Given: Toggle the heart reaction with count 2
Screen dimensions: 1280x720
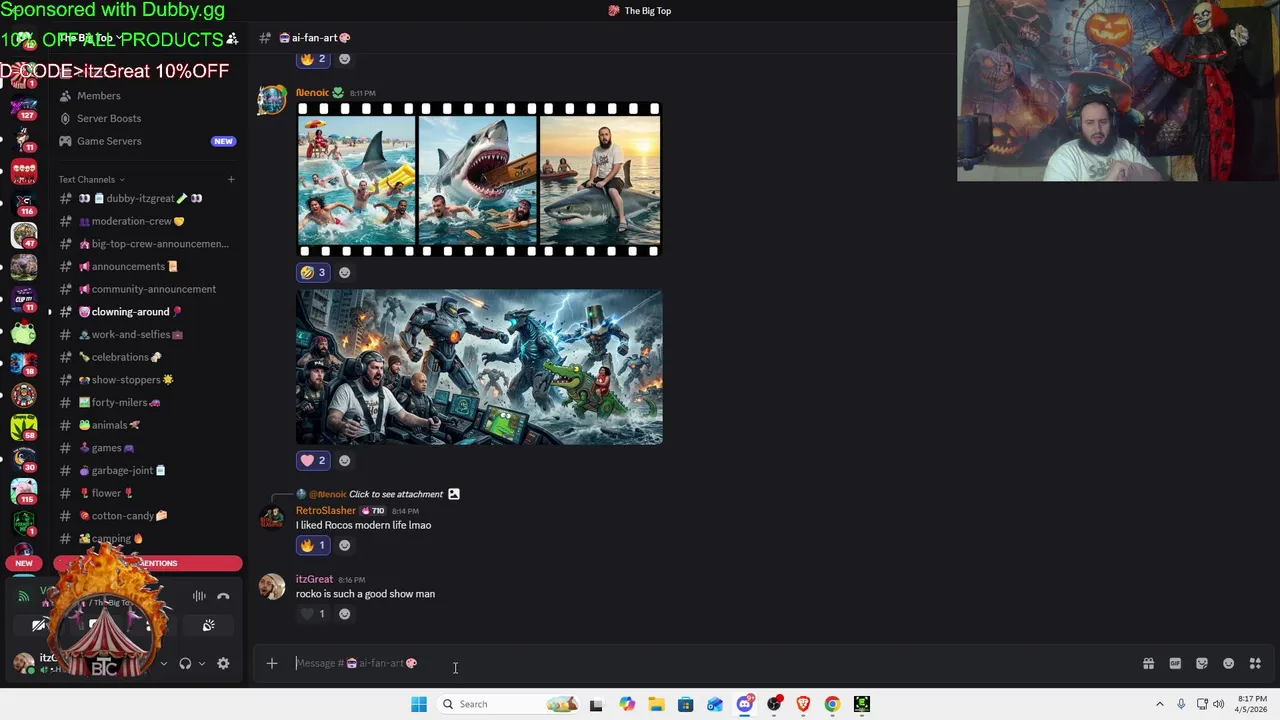Looking at the screenshot, I should coord(313,460).
